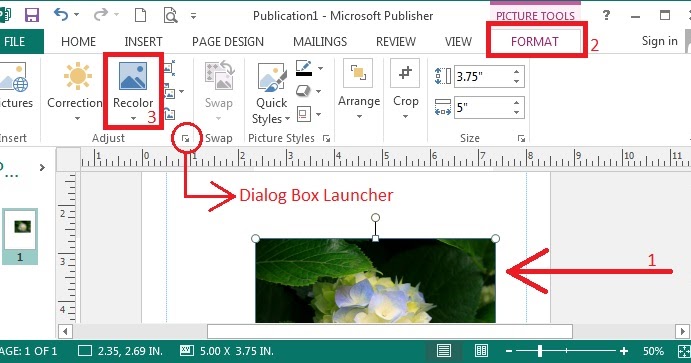Switch to two-page spread view

point(481,351)
